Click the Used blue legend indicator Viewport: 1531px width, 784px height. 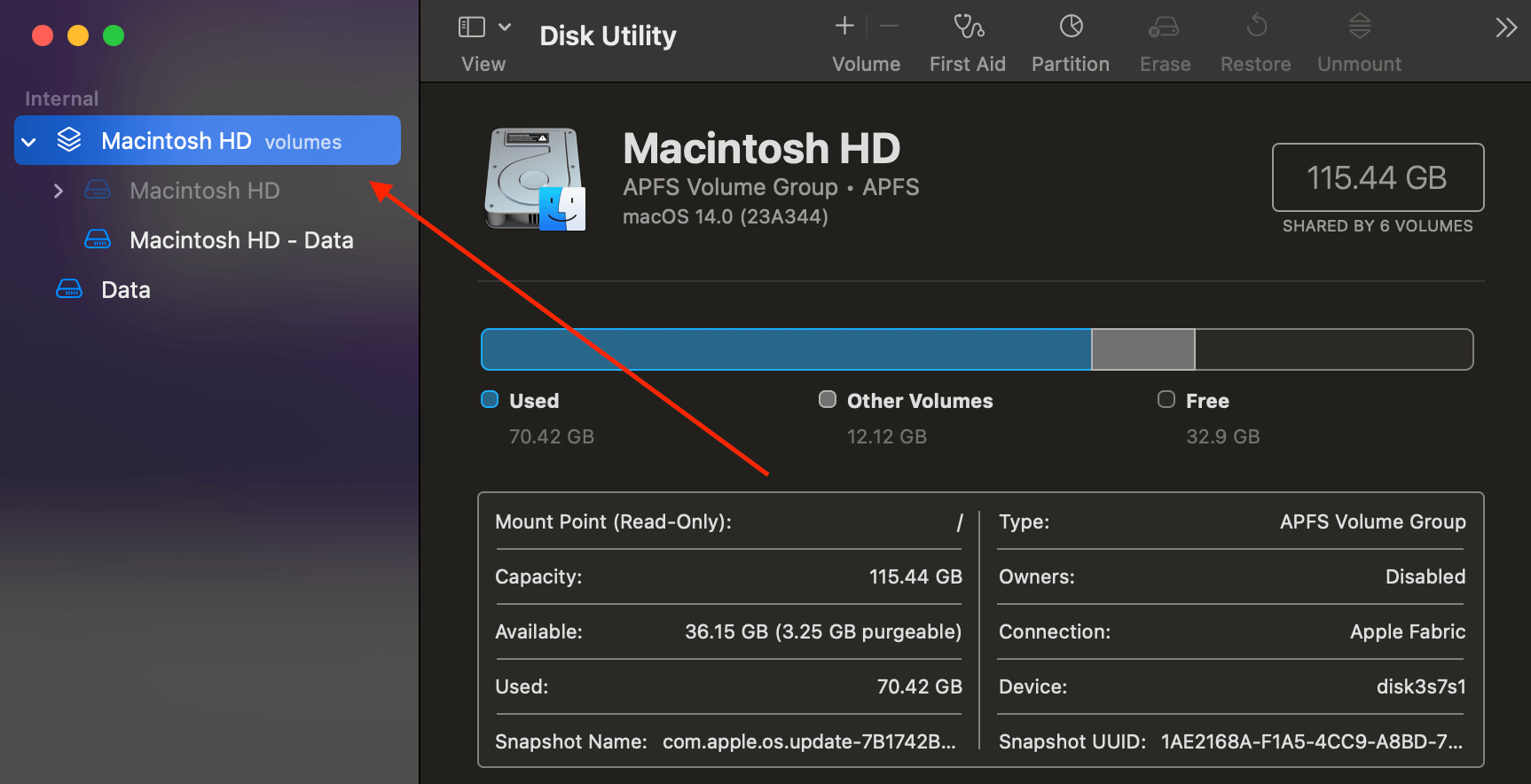tap(490, 399)
